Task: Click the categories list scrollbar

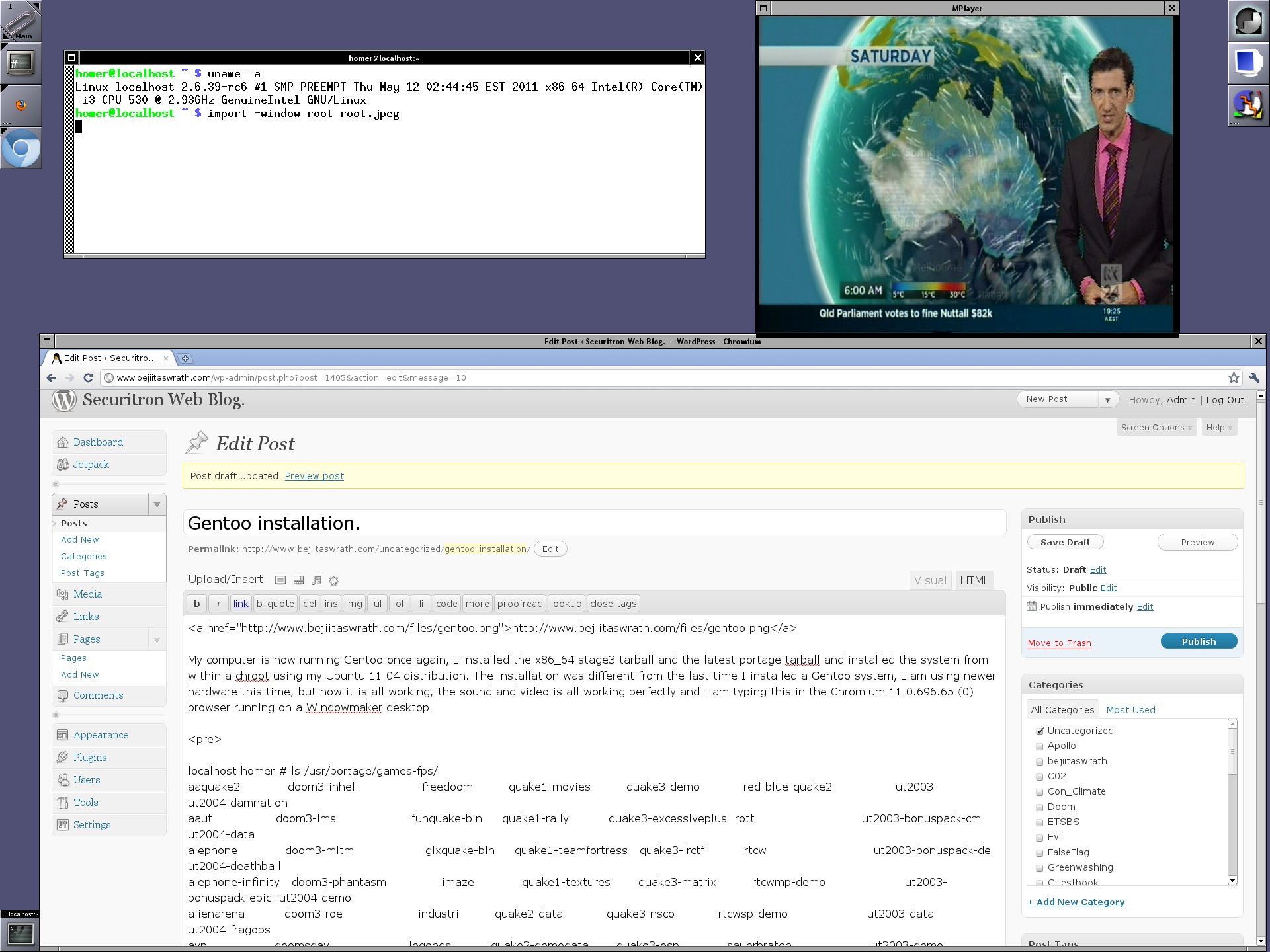Action: 1232,802
